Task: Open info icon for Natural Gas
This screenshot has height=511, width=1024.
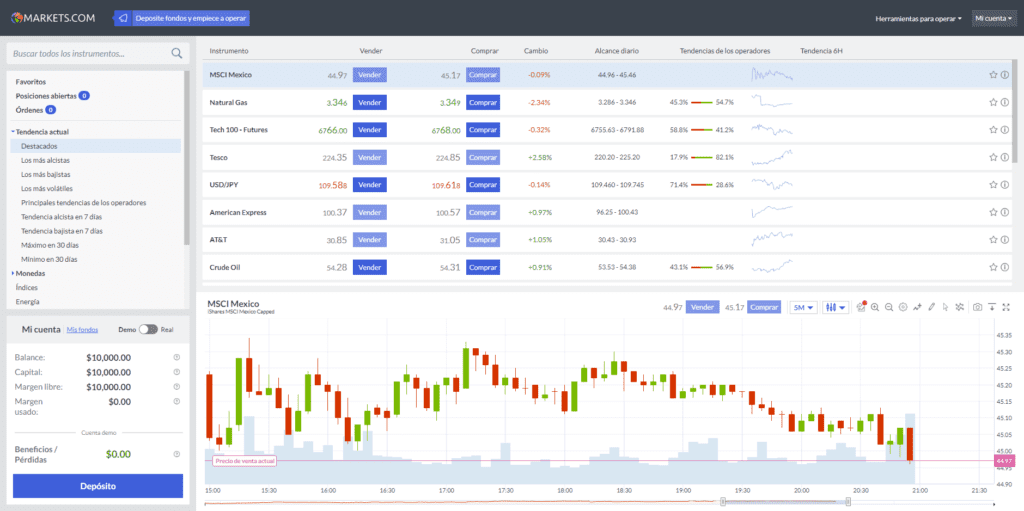Action: pos(1004,103)
